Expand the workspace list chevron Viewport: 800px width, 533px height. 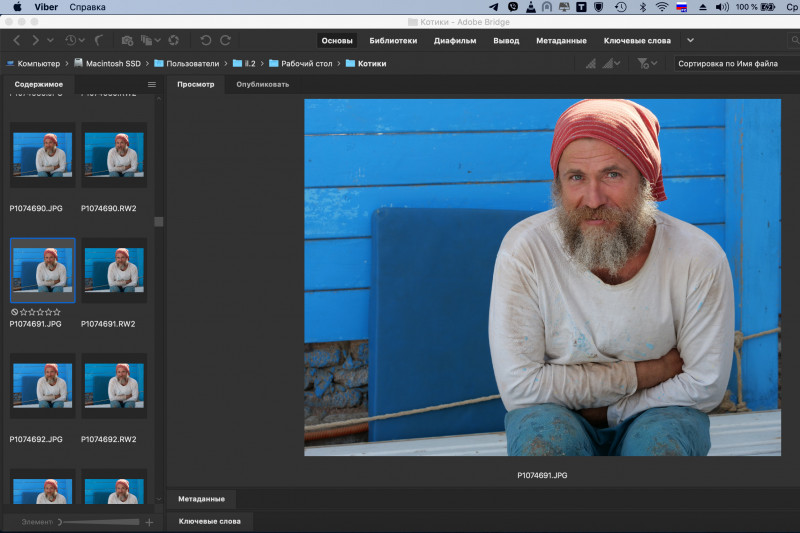[690, 40]
